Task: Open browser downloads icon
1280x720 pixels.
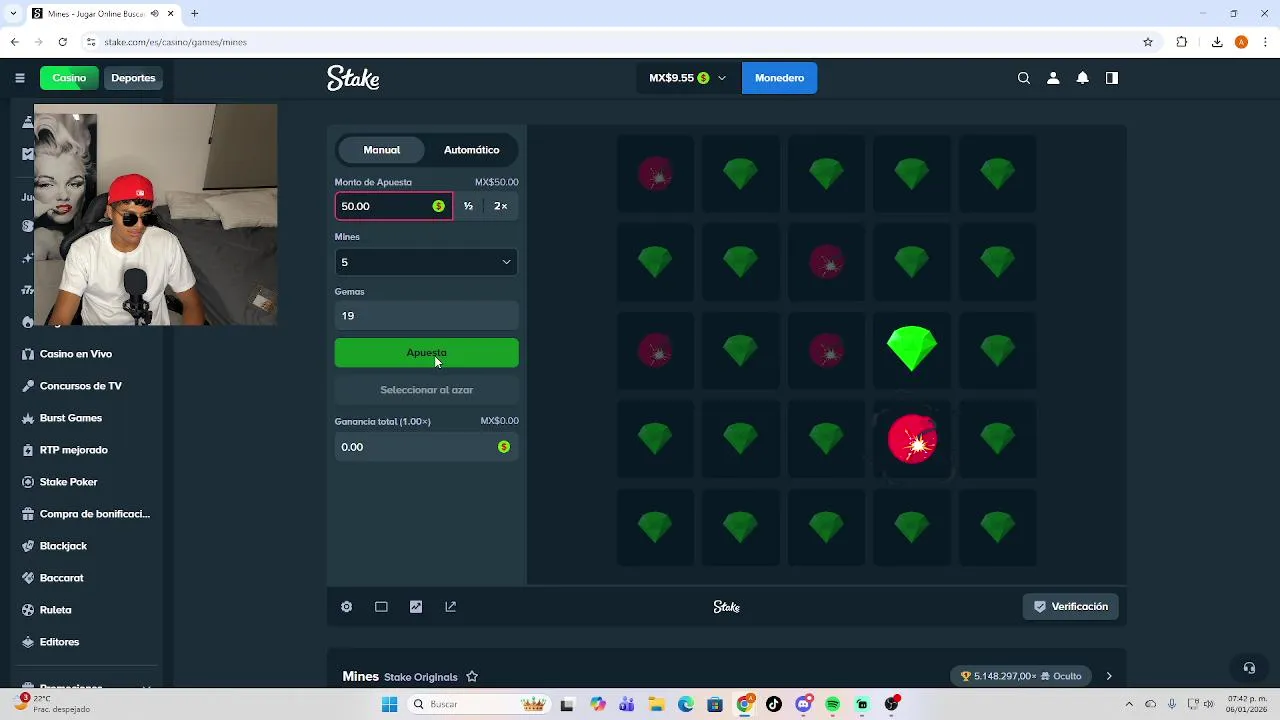Action: coord(1217,42)
